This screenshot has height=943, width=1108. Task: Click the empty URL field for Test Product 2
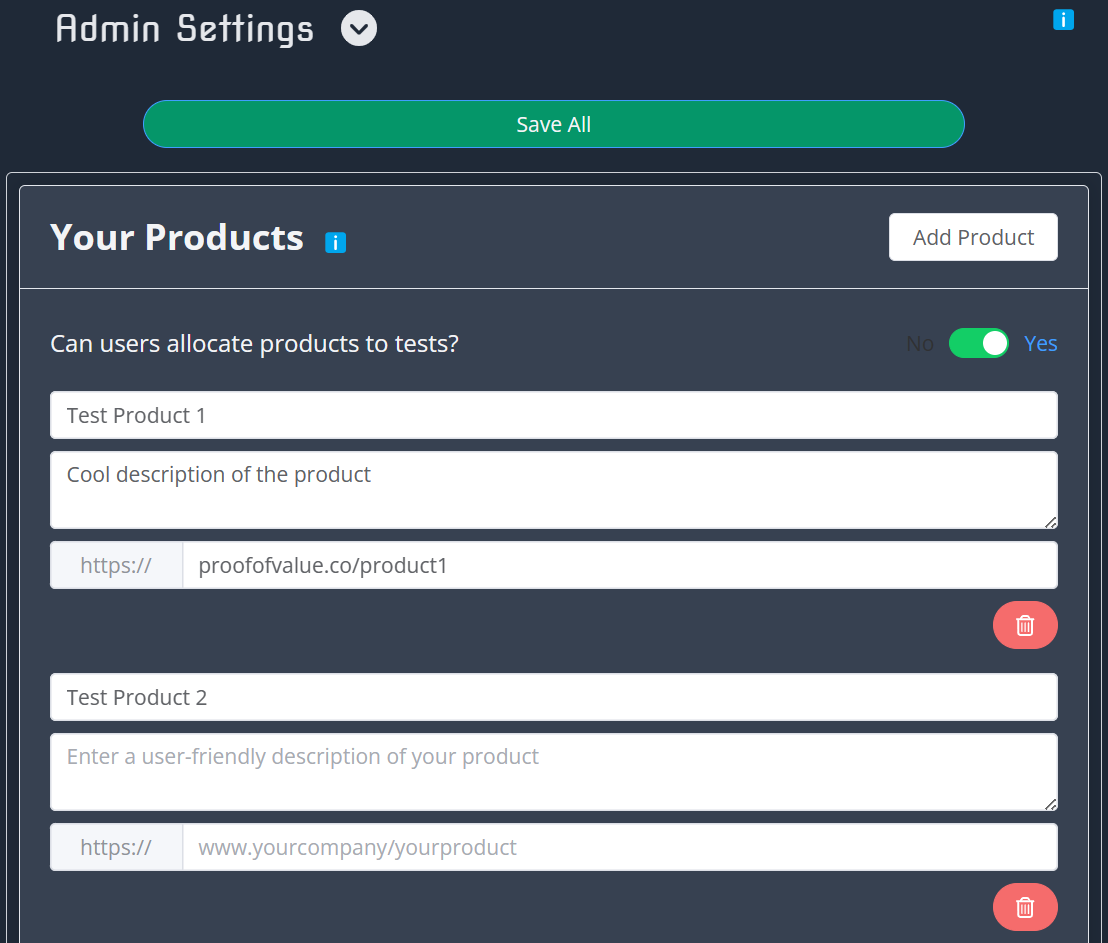(620, 846)
